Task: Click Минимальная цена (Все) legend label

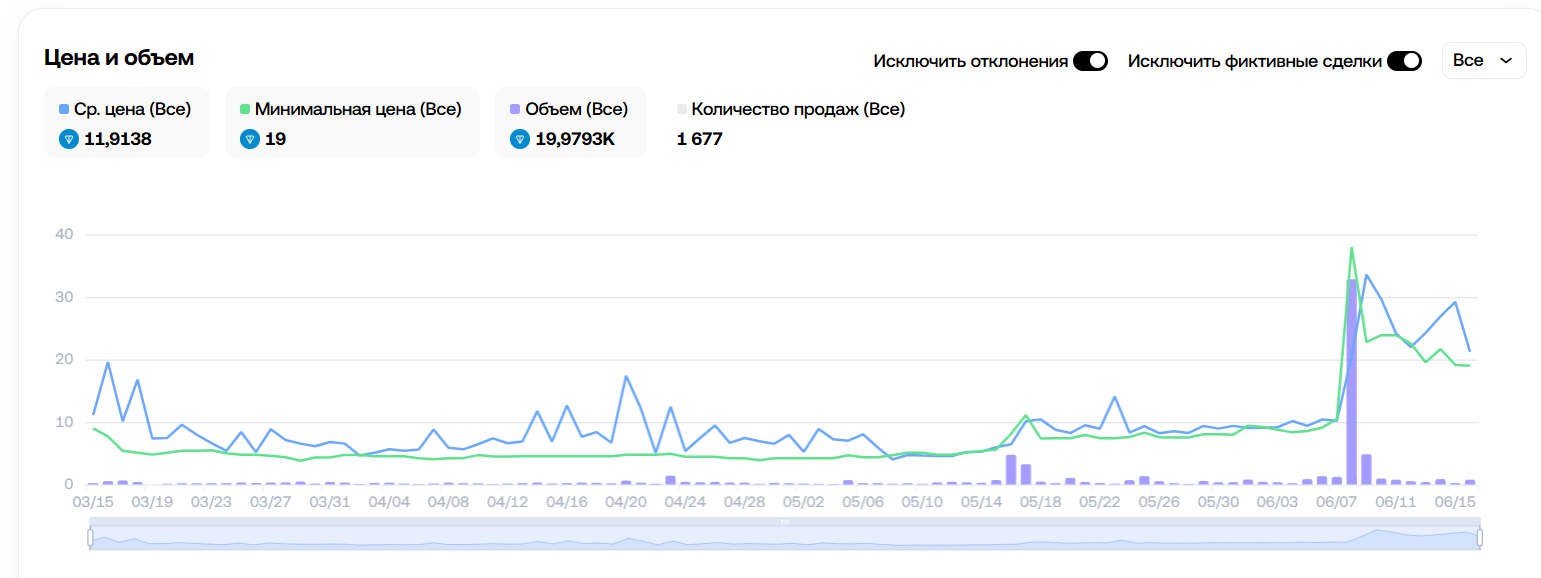Action: tap(358, 109)
